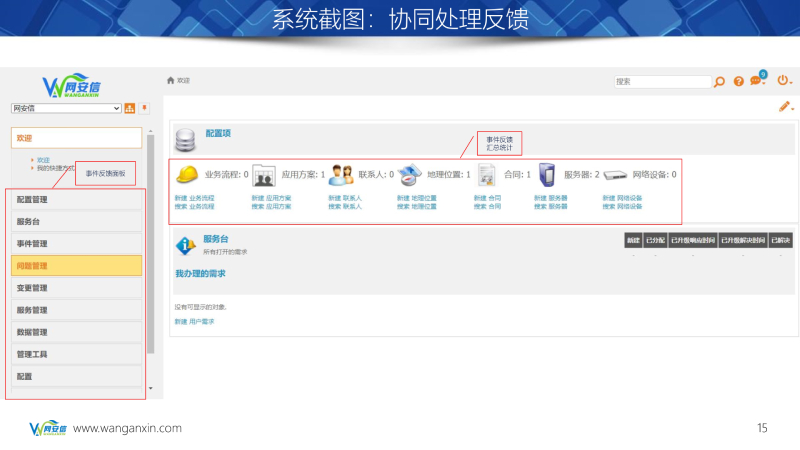Click the orange organization icon beside the selector

click(x=129, y=108)
